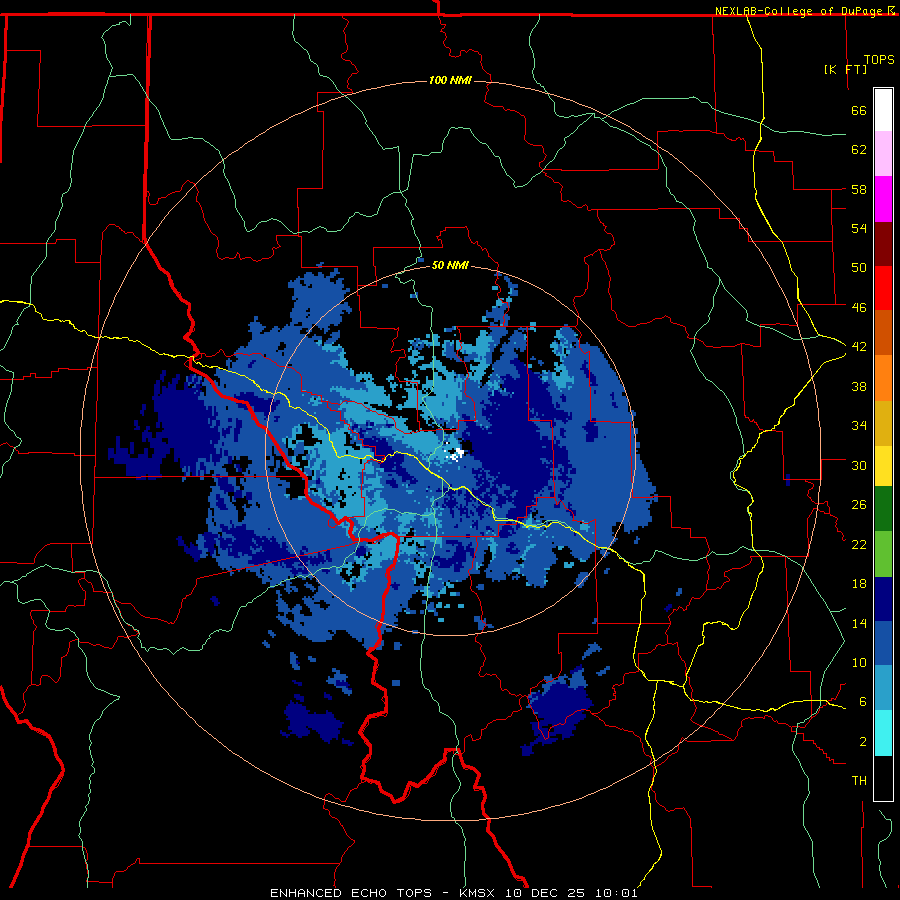Click the 'NEXLAB-College of DuPage' credit text
The height and width of the screenshot is (900, 900).
coord(800,11)
